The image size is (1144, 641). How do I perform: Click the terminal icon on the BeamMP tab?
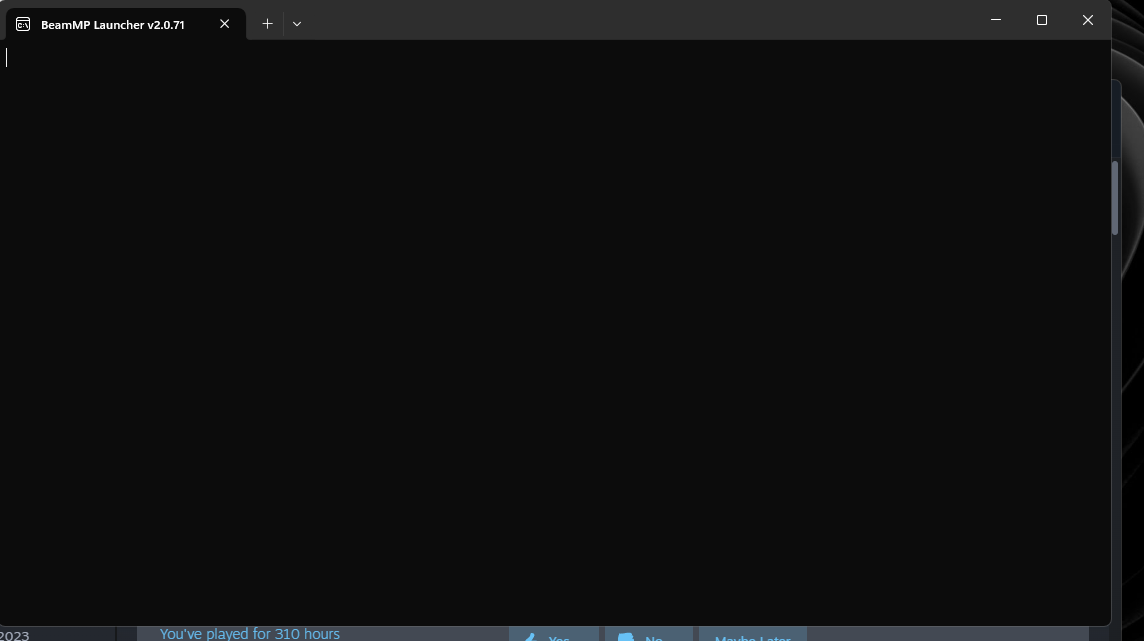23,24
